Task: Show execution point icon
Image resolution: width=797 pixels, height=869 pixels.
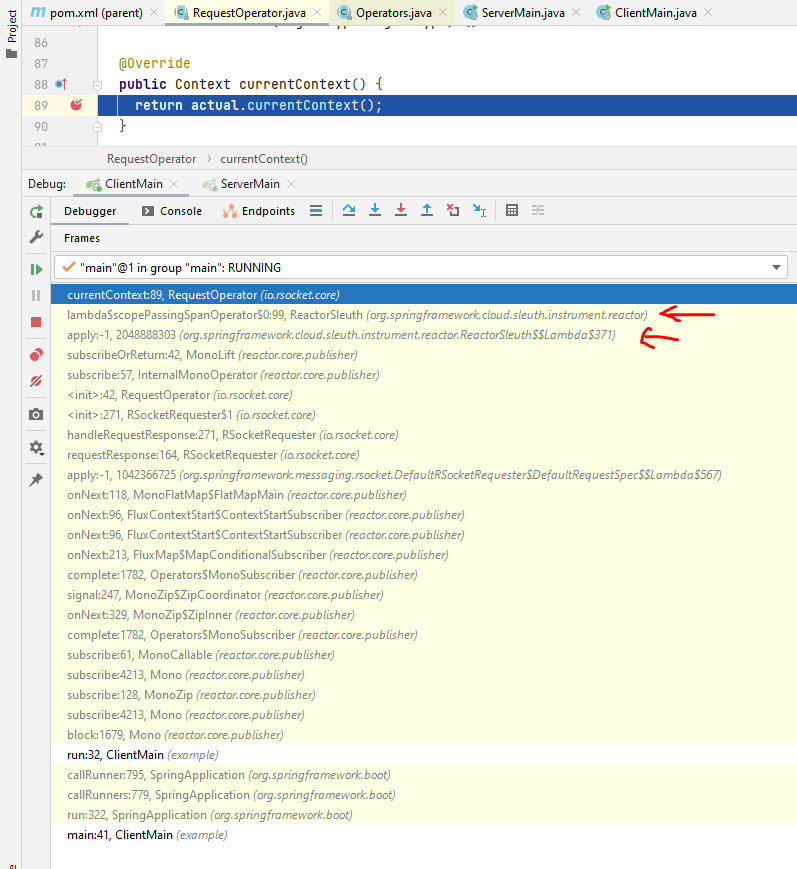Action: [316, 211]
